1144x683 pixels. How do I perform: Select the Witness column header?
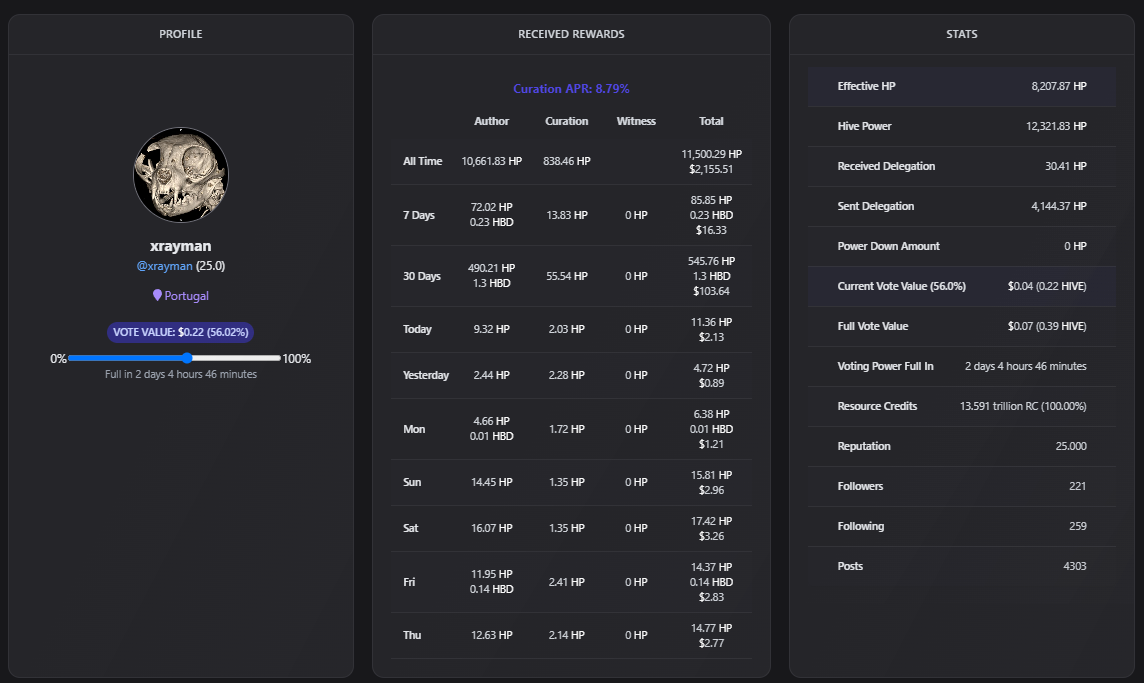coord(636,121)
